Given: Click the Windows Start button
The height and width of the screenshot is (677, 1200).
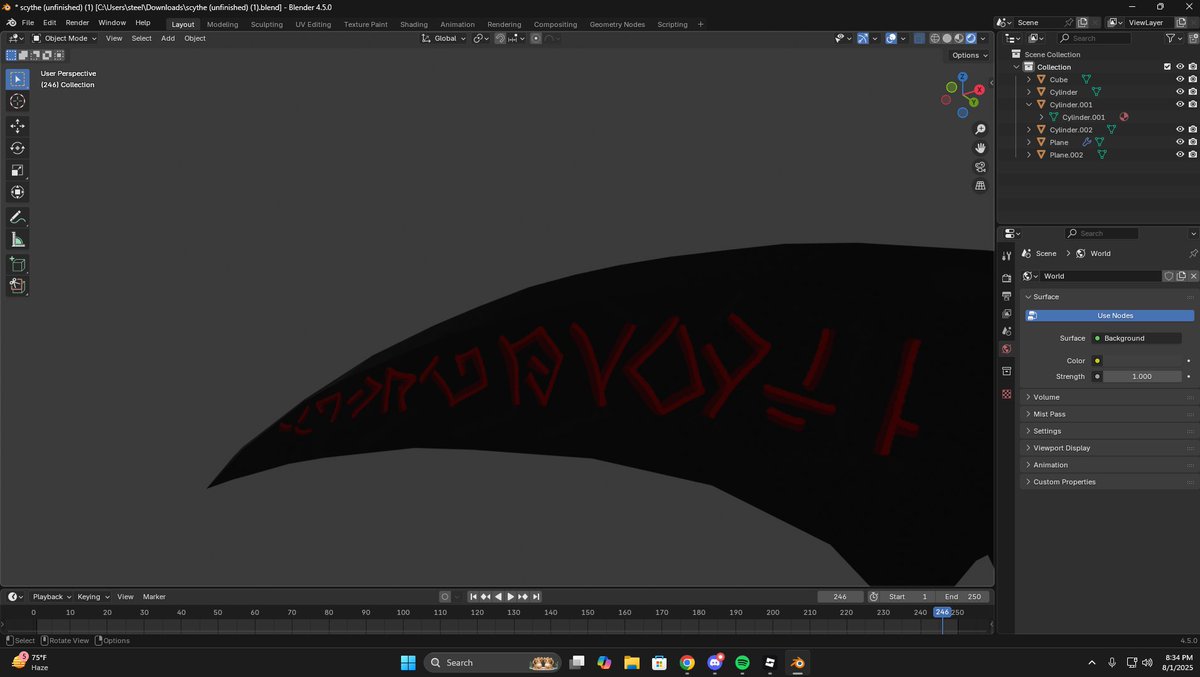Looking at the screenshot, I should pyautogui.click(x=408, y=662).
